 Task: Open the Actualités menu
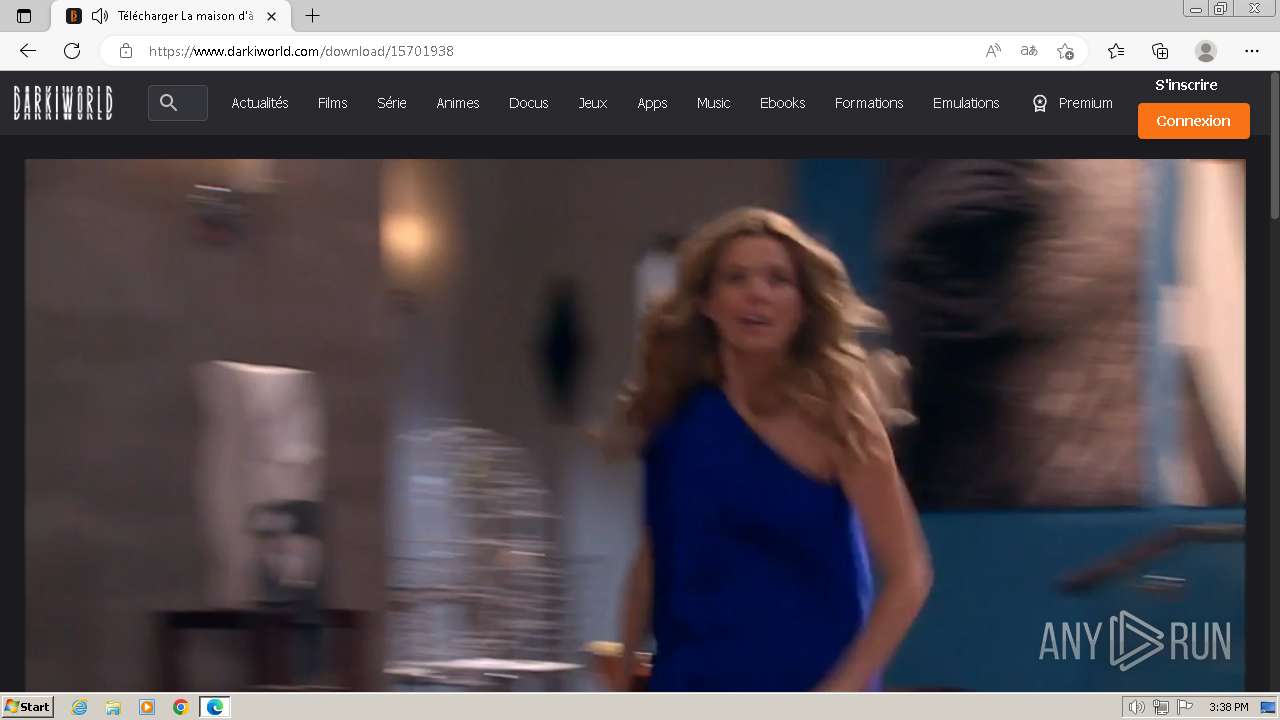tap(260, 103)
